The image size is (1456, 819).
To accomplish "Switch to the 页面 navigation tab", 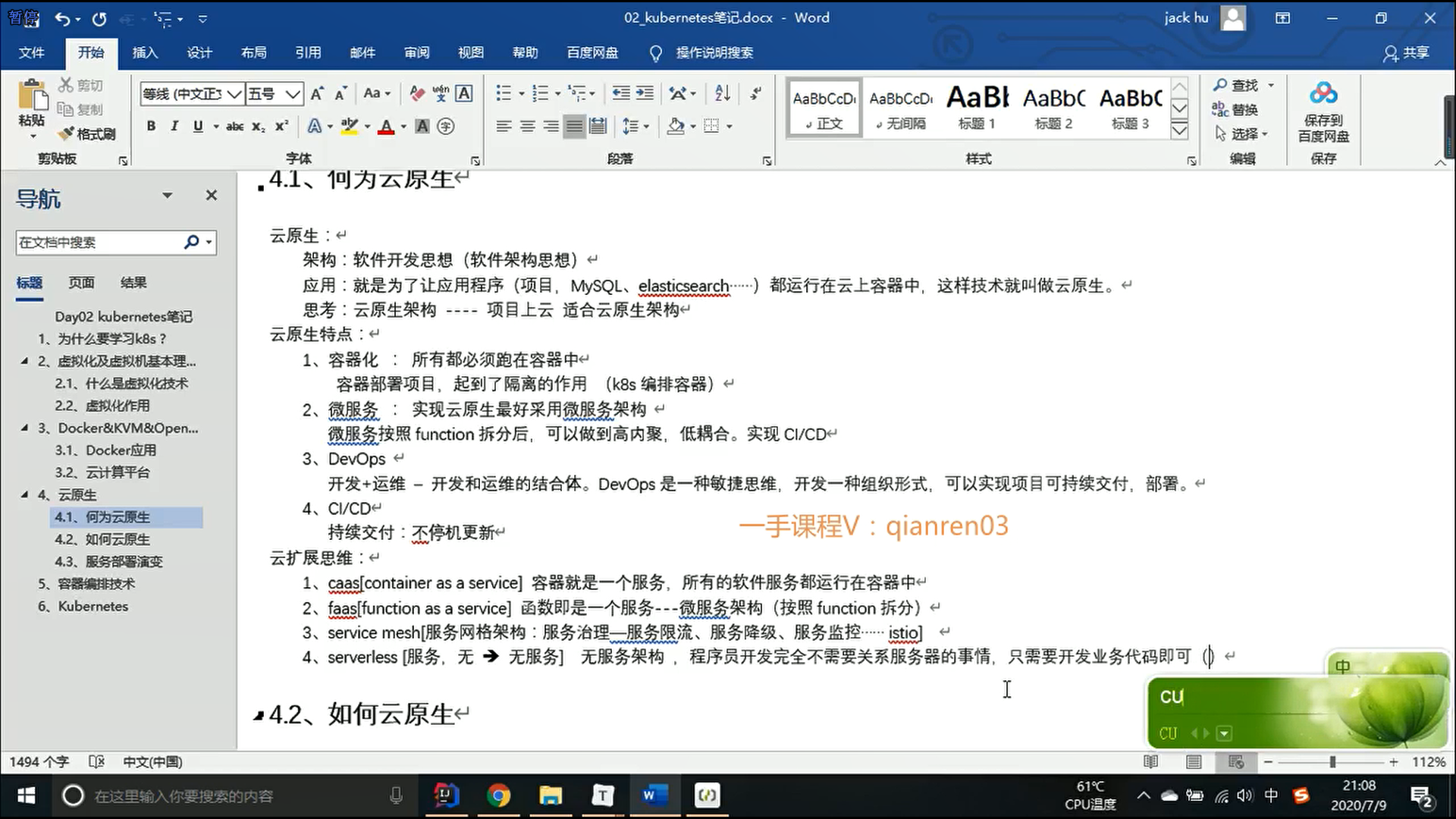I will click(81, 283).
